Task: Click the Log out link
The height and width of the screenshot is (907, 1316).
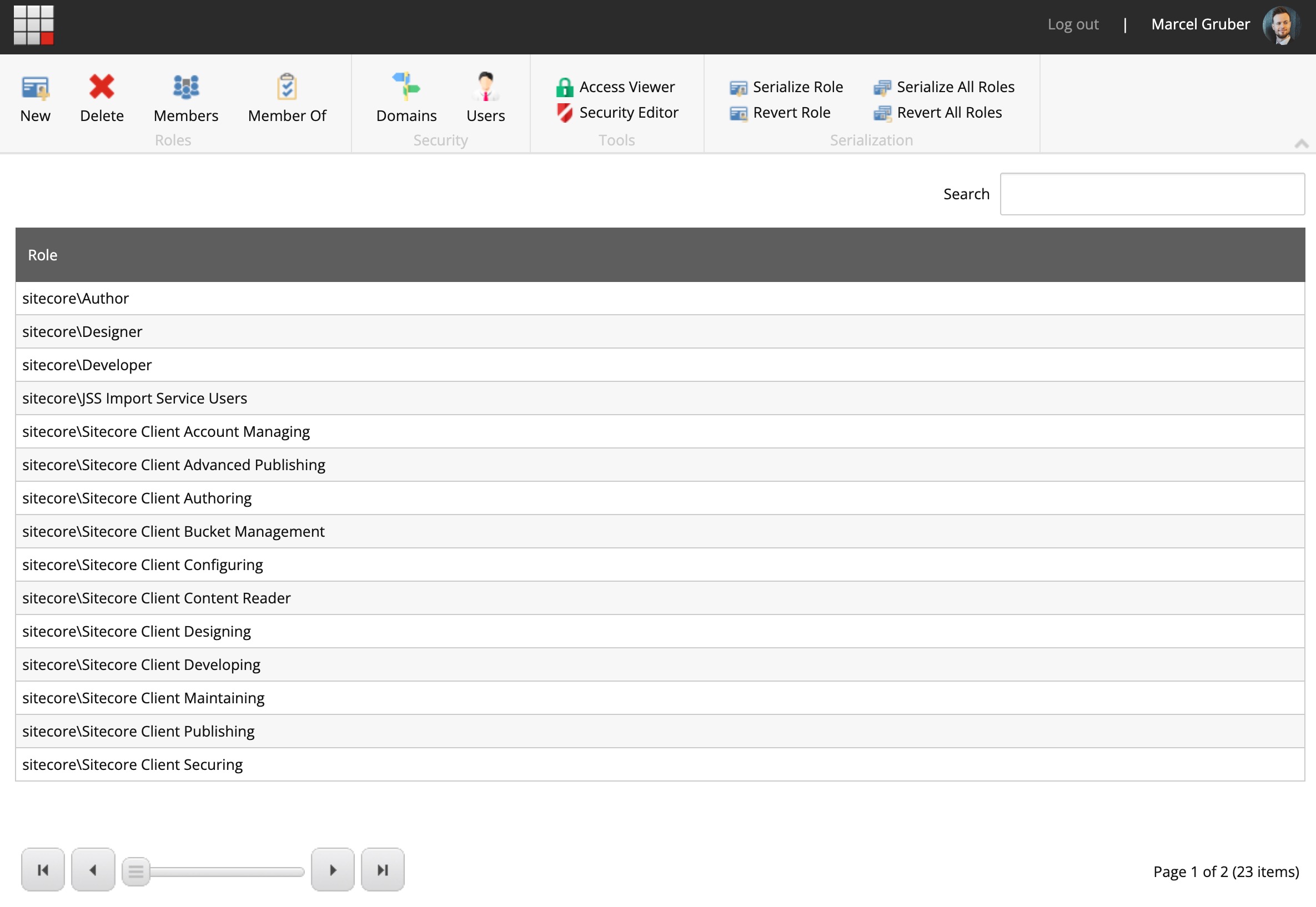Action: pos(1073,24)
